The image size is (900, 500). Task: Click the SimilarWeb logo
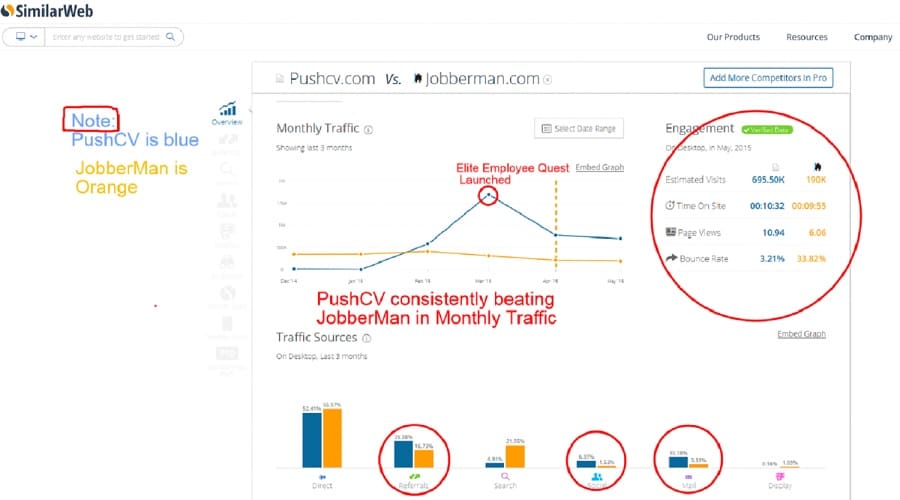47,10
